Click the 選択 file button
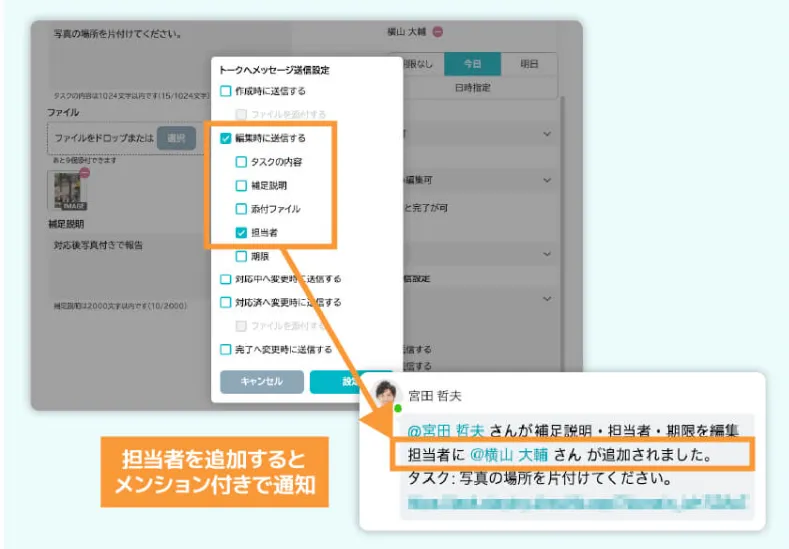The width and height of the screenshot is (789, 549). [x=176, y=138]
